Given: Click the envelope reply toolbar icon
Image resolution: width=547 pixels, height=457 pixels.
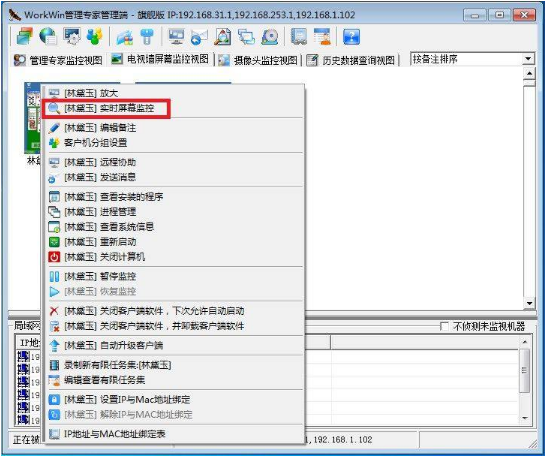Looking at the screenshot, I should 199,37.
